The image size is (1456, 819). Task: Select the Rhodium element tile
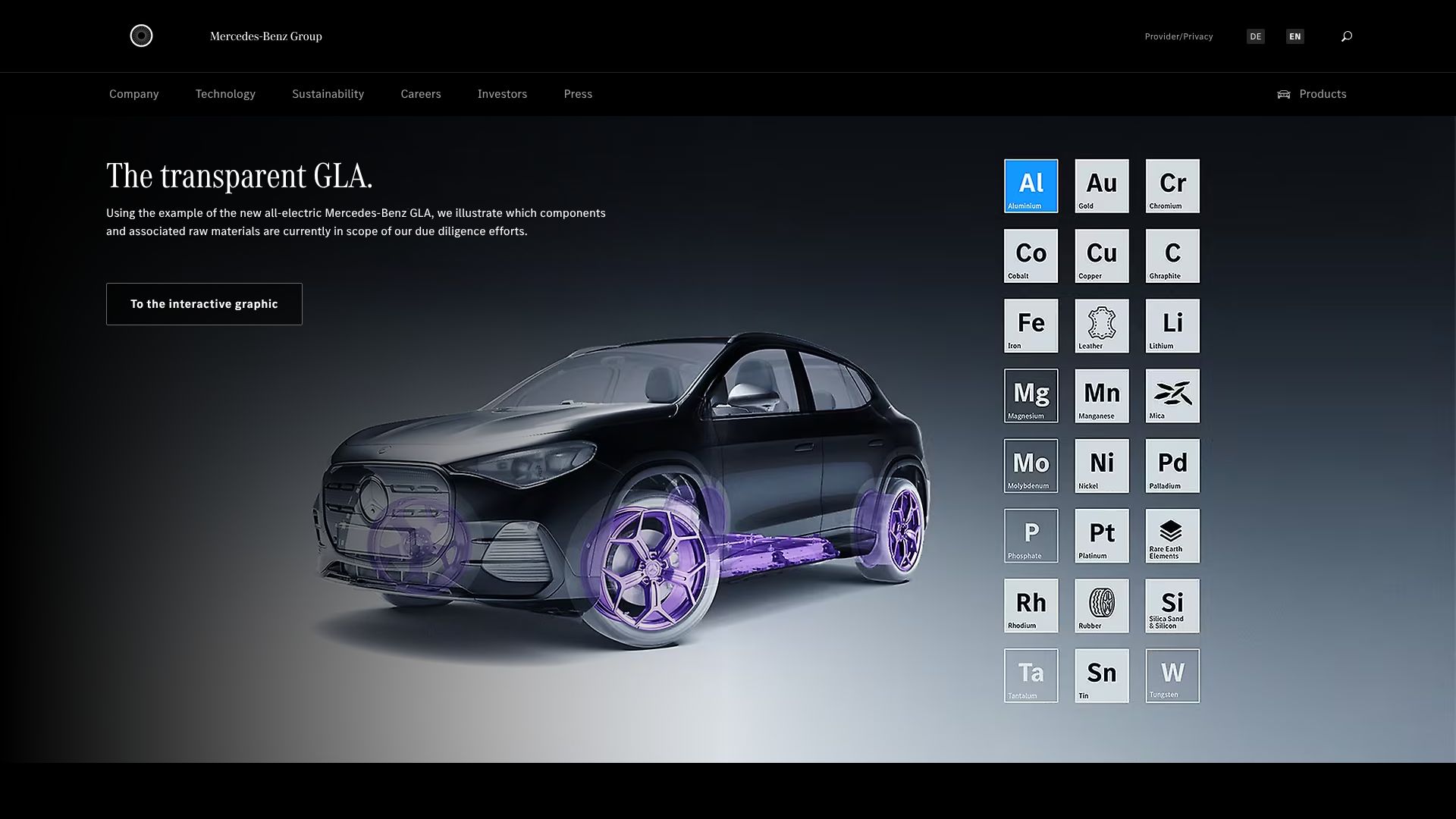1031,606
